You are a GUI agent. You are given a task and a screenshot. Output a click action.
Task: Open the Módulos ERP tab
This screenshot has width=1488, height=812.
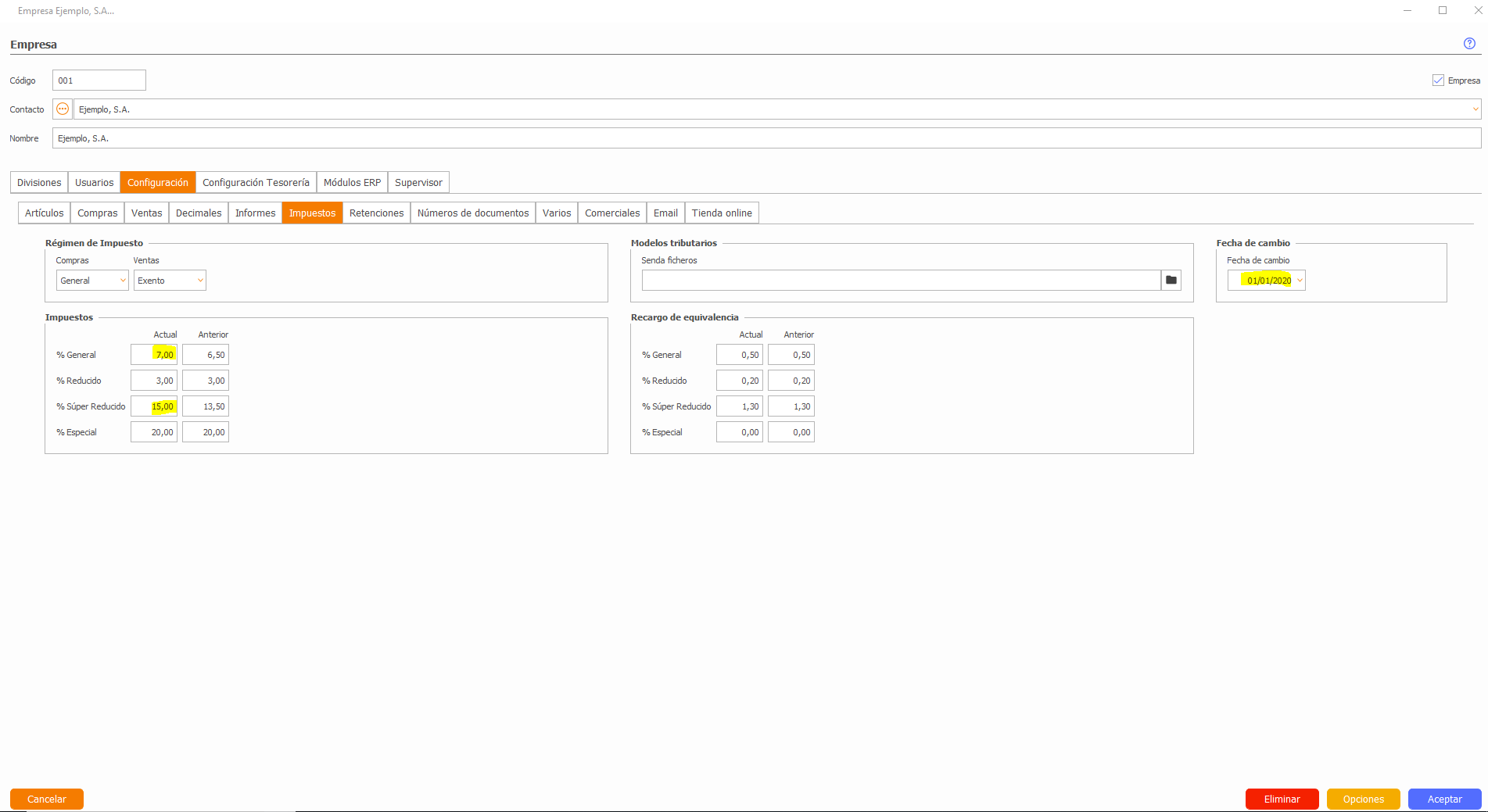(352, 183)
